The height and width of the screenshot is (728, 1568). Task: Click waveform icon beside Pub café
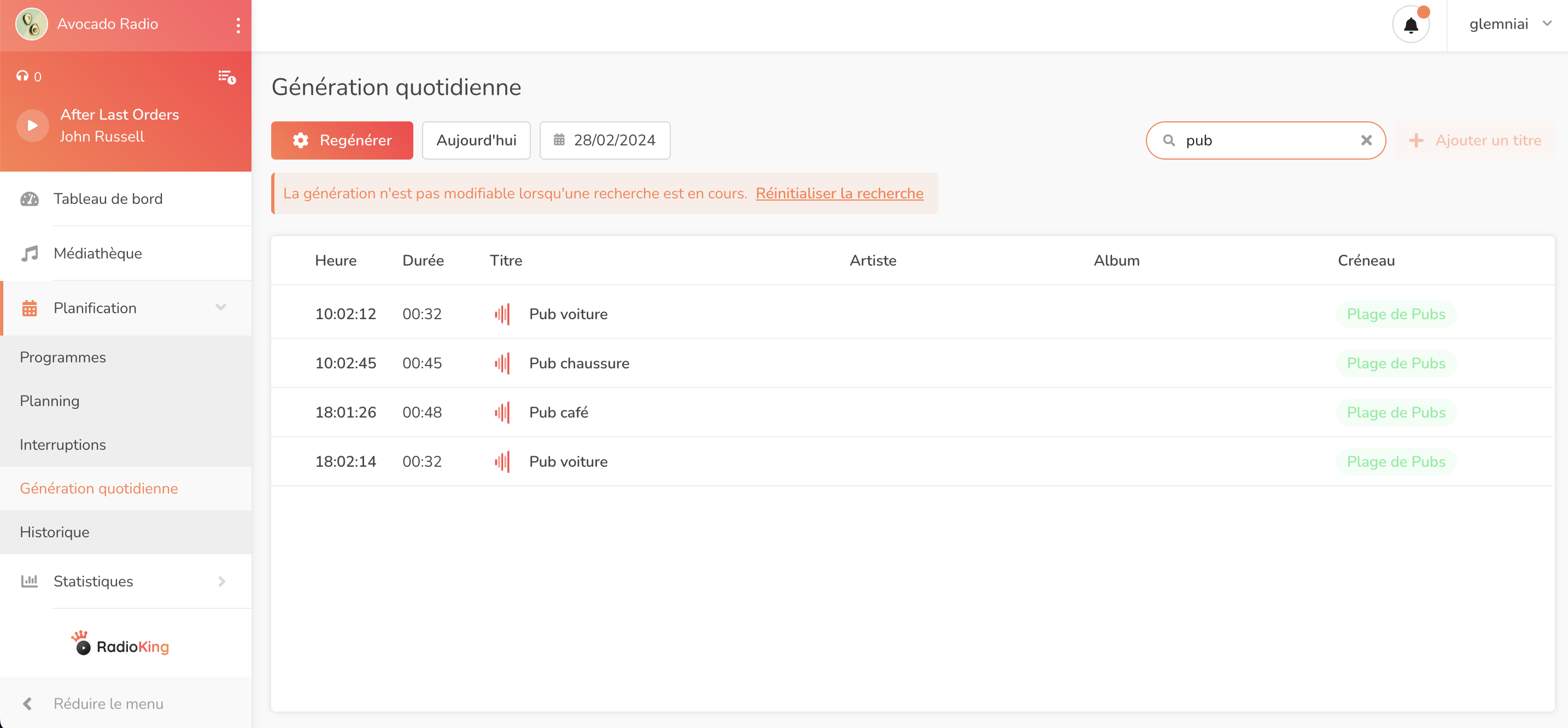click(x=501, y=412)
